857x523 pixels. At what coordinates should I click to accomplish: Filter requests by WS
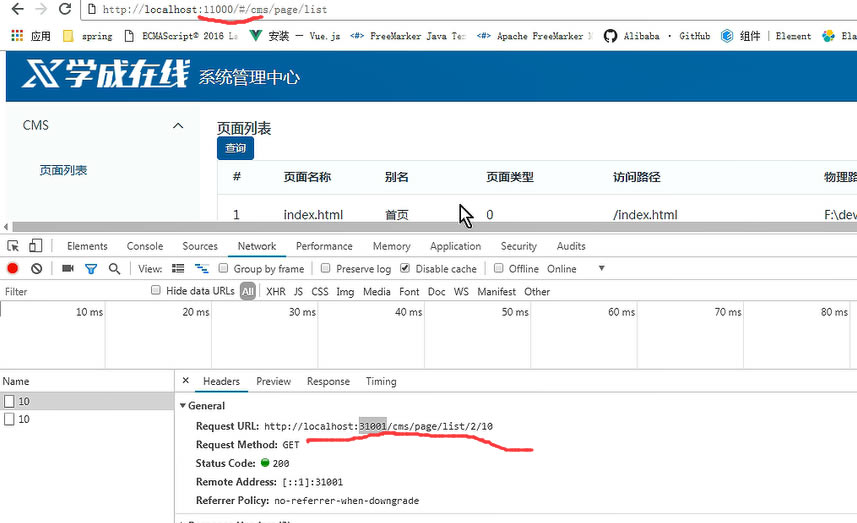pos(461,292)
